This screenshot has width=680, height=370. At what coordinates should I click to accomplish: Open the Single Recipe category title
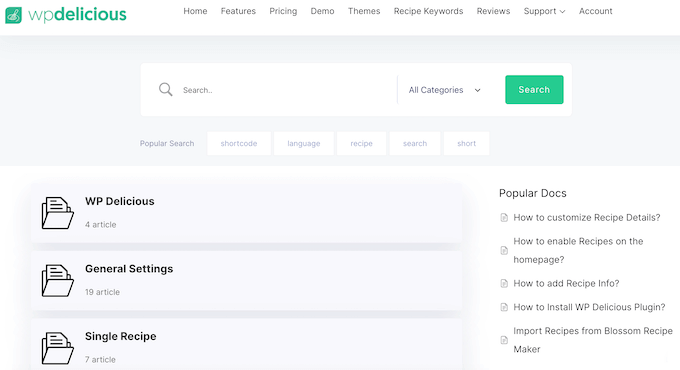tap(121, 337)
